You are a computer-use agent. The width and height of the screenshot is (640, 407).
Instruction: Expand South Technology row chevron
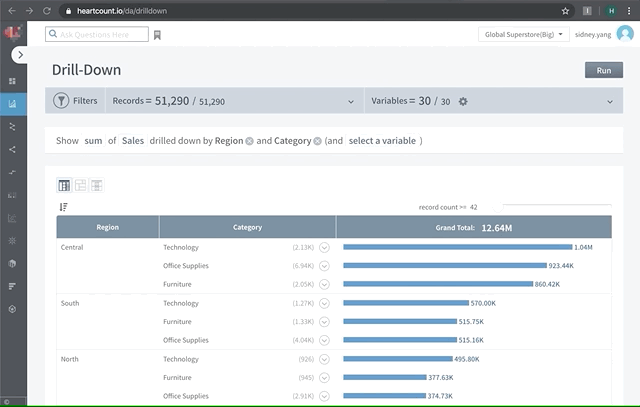point(324,303)
